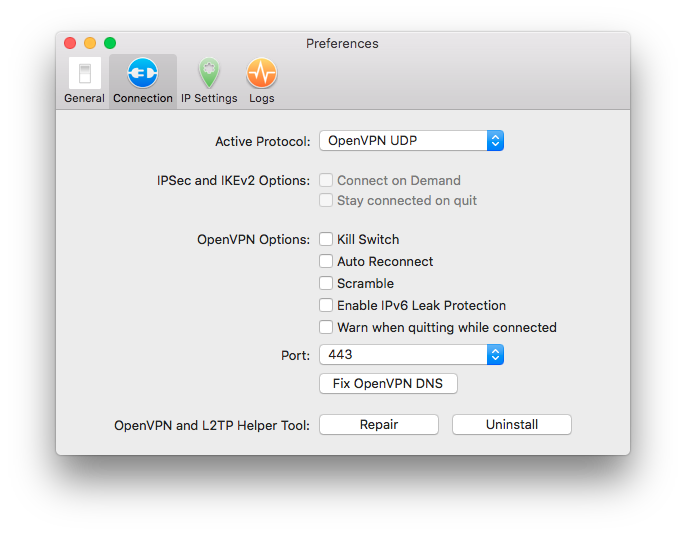Screen dimensions: 686x535
Task: Enable IPv6 Leak Protection checkbox
Action: [326, 305]
